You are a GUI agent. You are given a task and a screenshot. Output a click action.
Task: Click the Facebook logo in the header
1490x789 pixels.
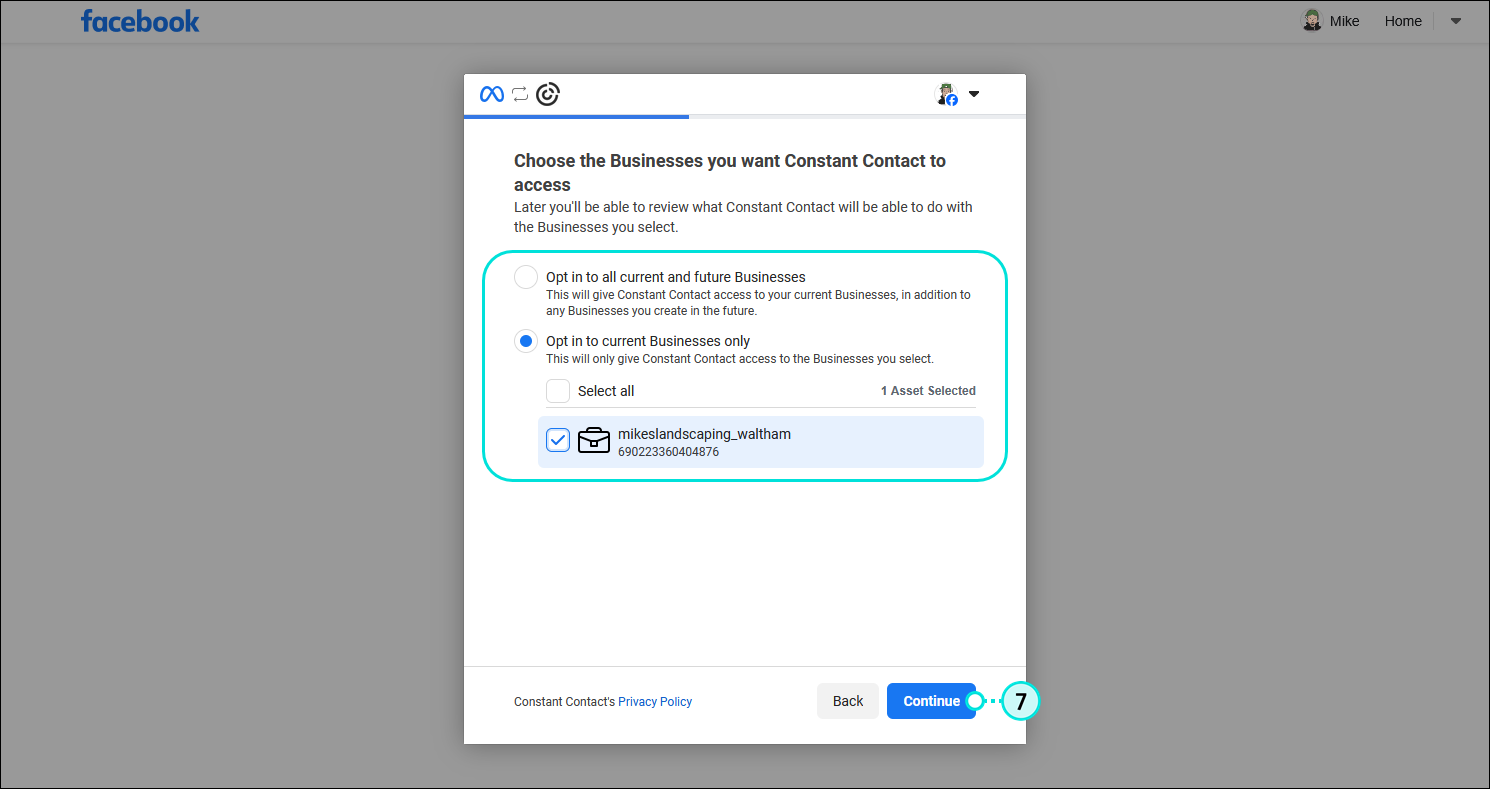pos(140,21)
